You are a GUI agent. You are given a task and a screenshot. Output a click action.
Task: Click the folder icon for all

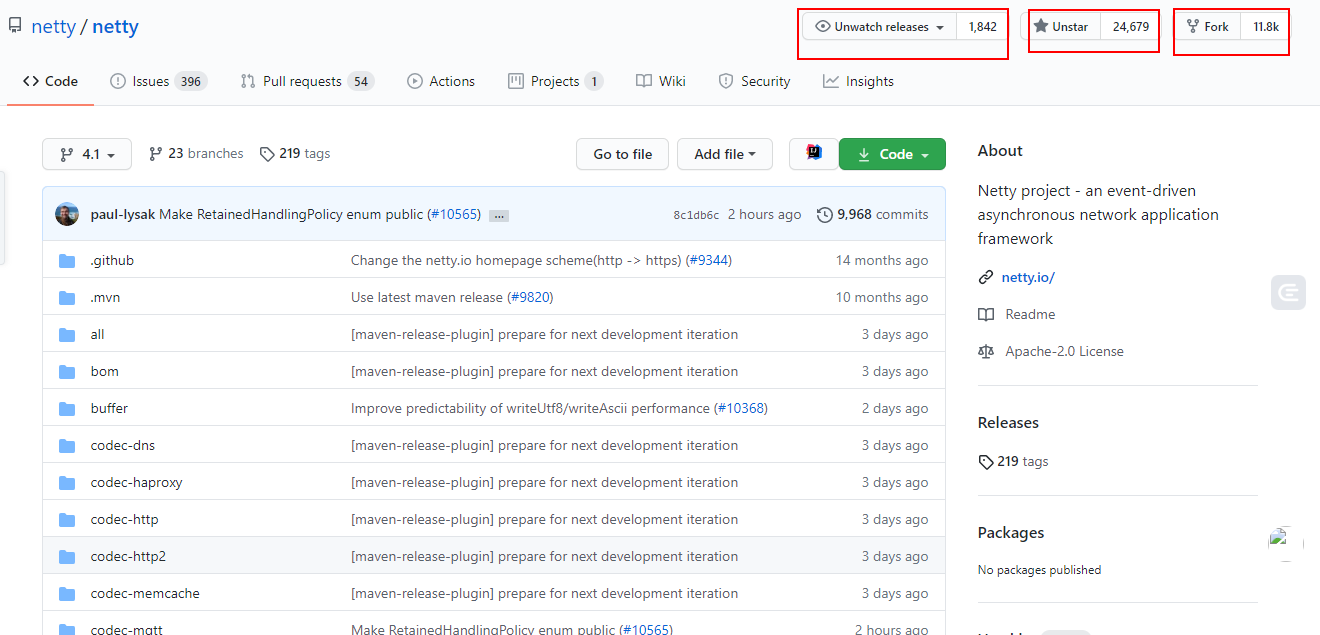[x=67, y=335]
